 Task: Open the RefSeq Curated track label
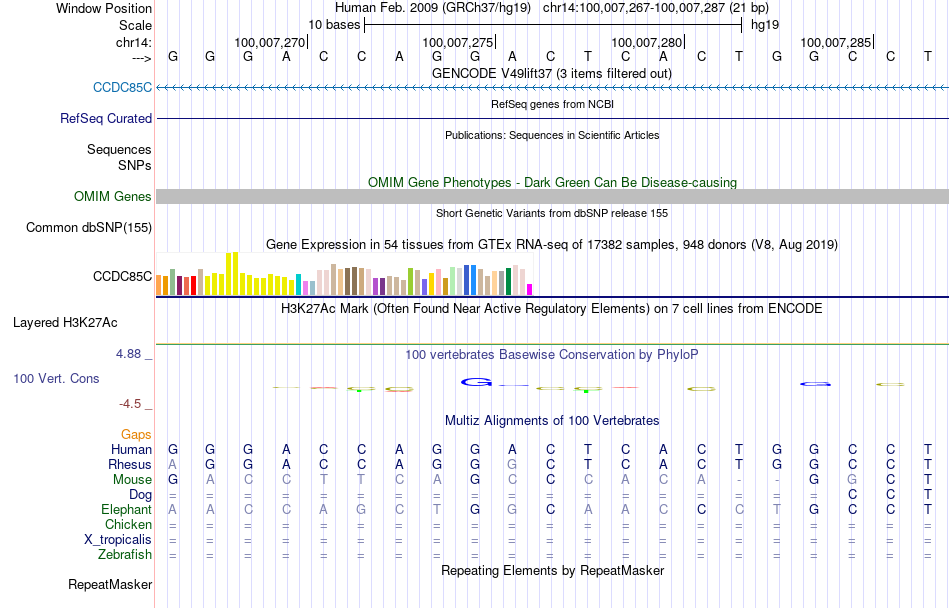tap(106, 119)
